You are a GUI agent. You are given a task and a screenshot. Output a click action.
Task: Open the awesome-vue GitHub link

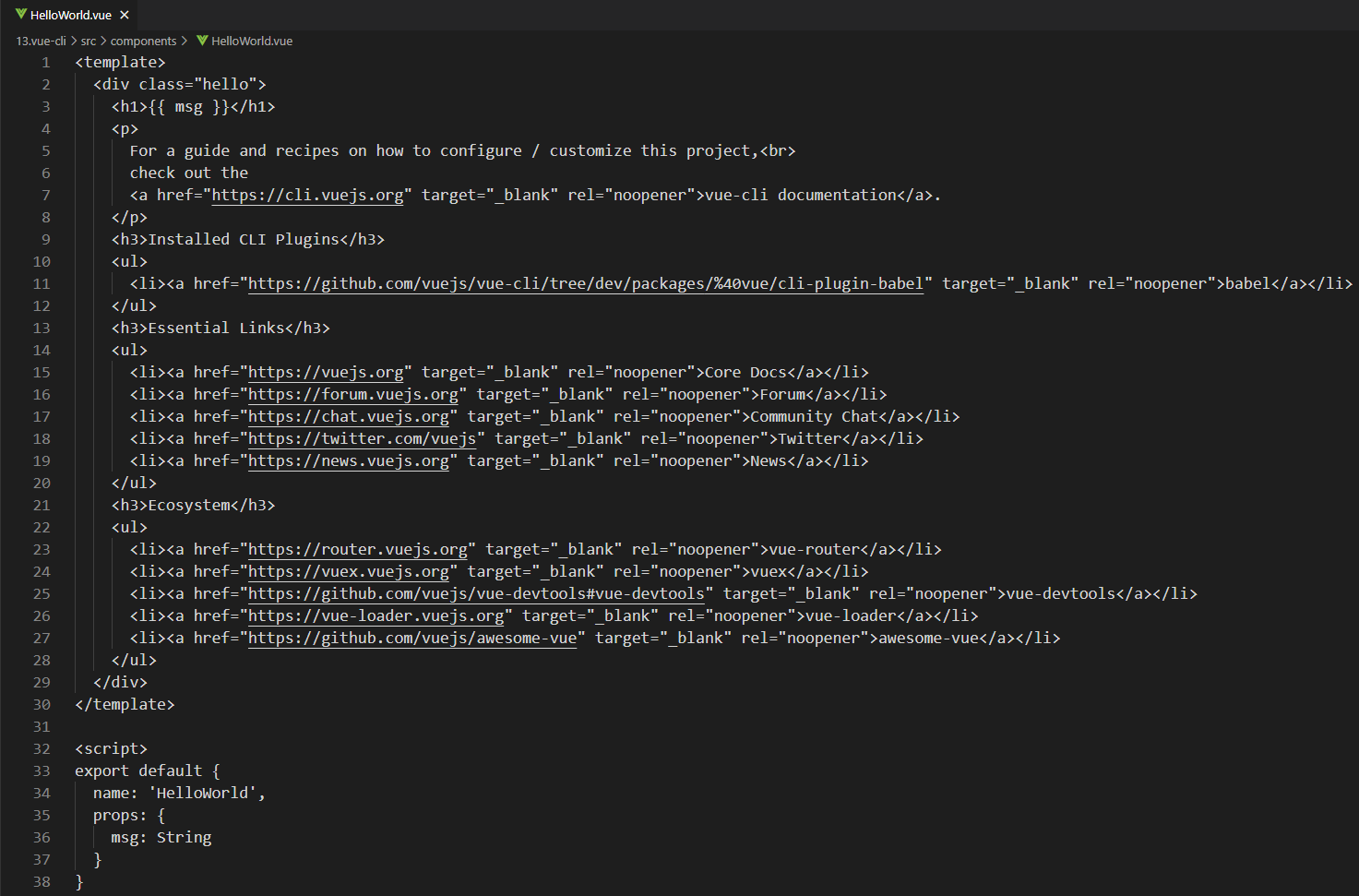(412, 638)
